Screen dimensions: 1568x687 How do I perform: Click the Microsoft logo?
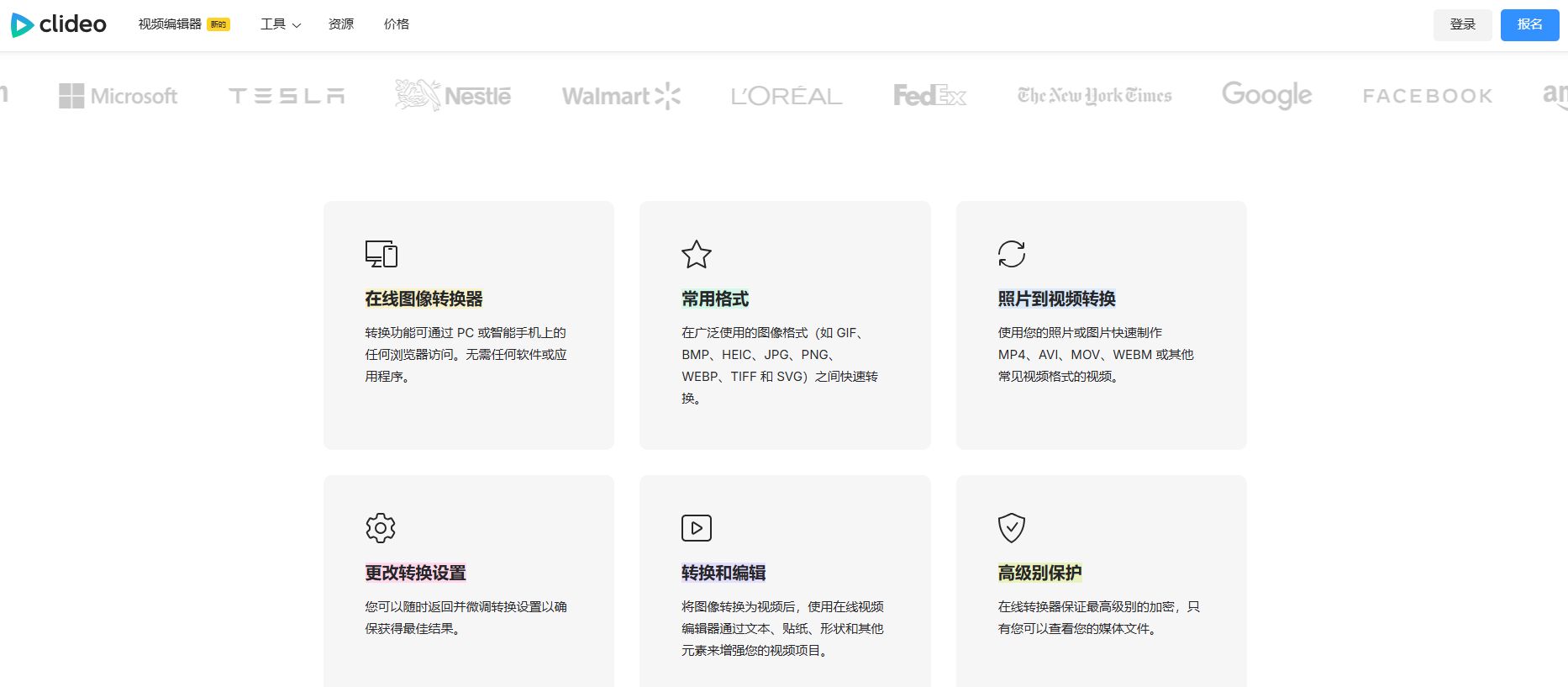[x=118, y=96]
